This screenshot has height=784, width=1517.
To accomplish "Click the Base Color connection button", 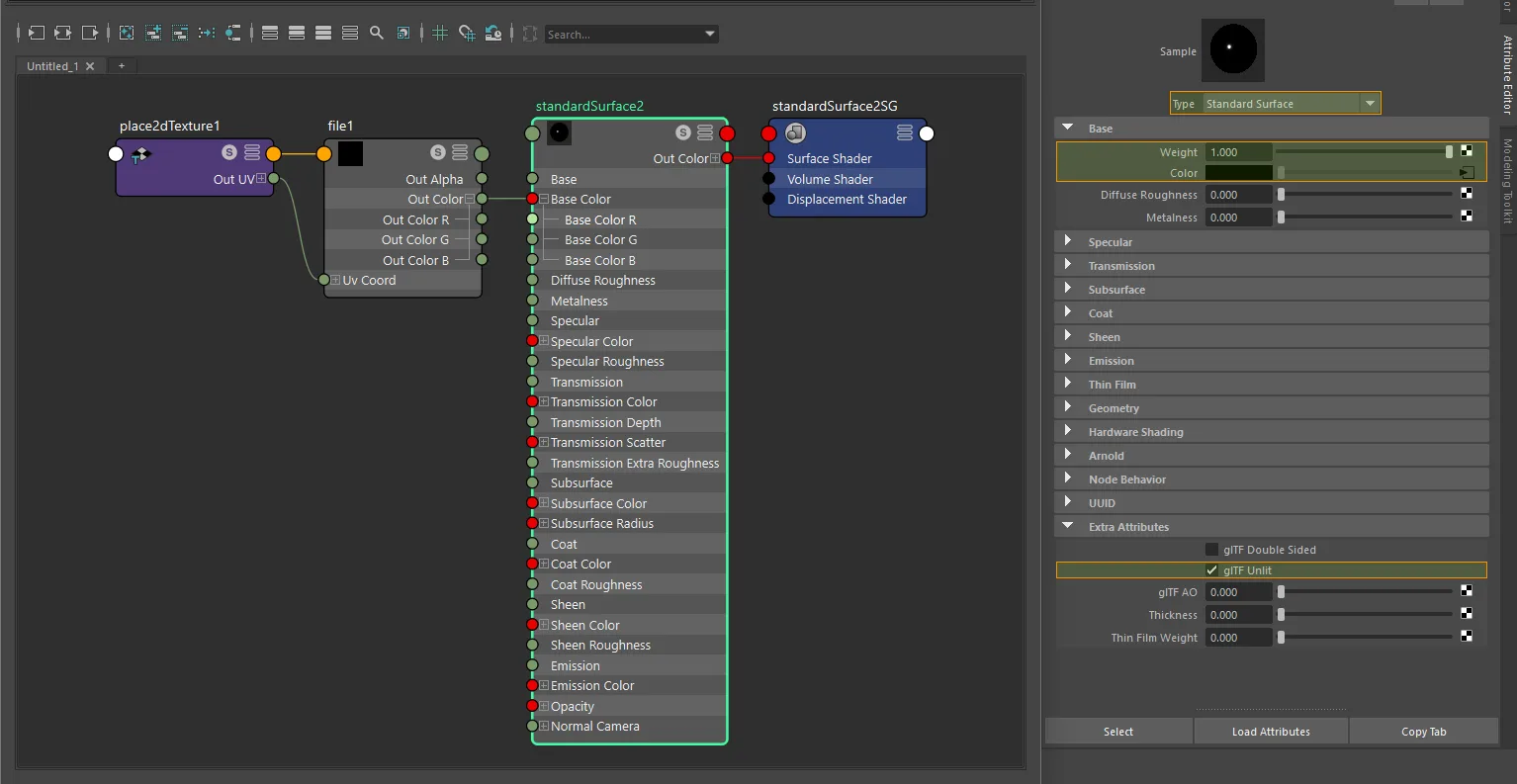I will (1467, 173).
